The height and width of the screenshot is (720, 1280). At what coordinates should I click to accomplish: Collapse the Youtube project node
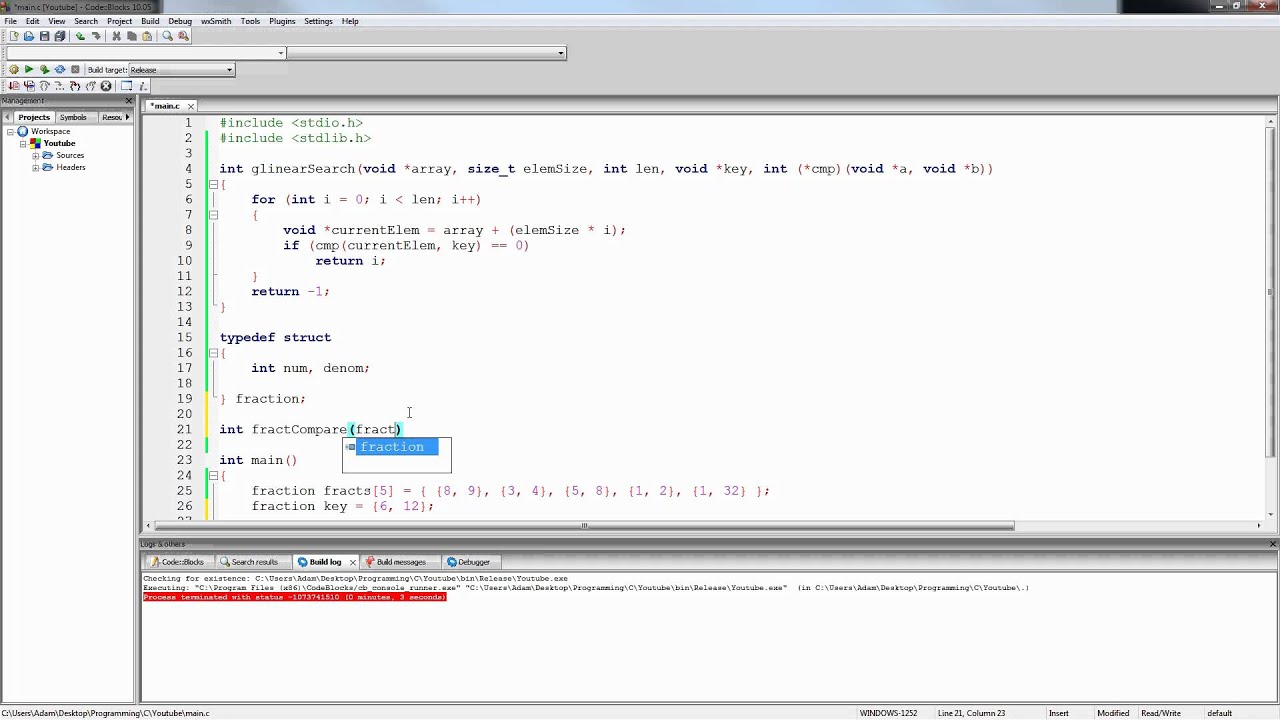[23, 143]
